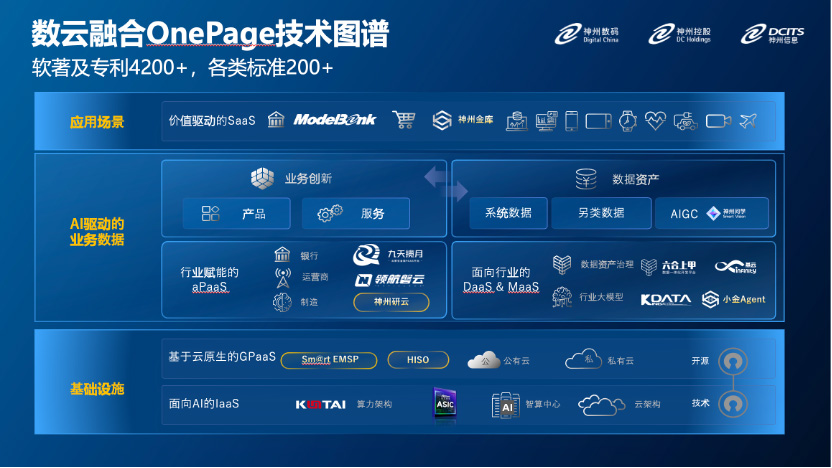
Task: Select the 服务 gear button
Action: pyautogui.click(x=355, y=213)
